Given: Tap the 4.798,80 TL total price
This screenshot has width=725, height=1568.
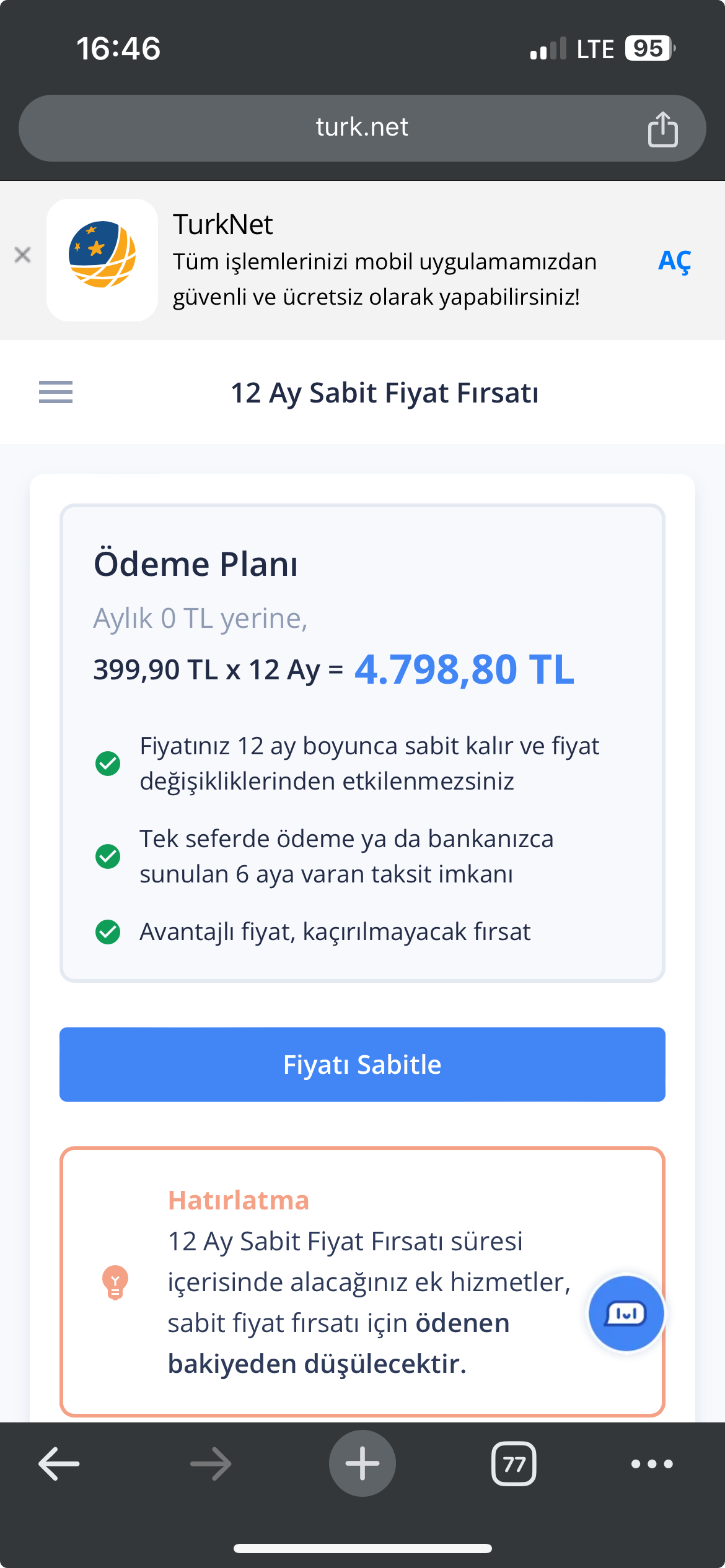Looking at the screenshot, I should coord(464,669).
